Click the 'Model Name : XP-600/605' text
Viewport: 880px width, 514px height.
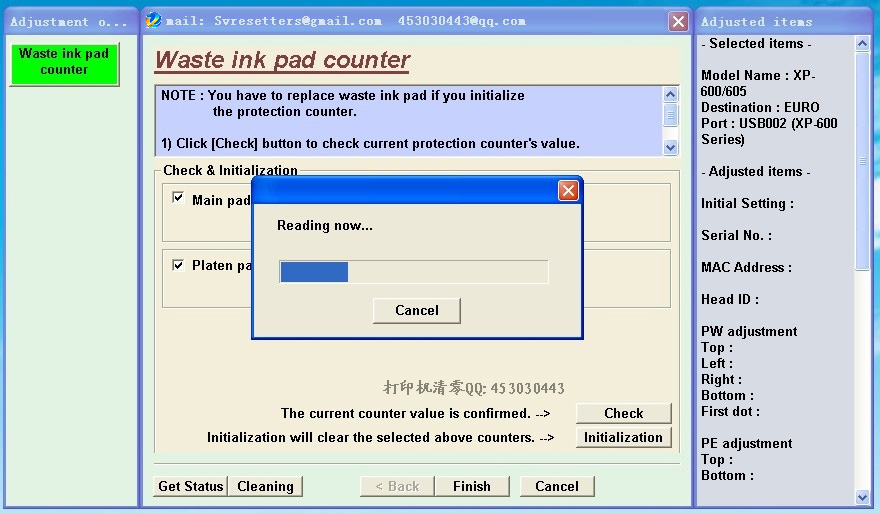(758, 83)
